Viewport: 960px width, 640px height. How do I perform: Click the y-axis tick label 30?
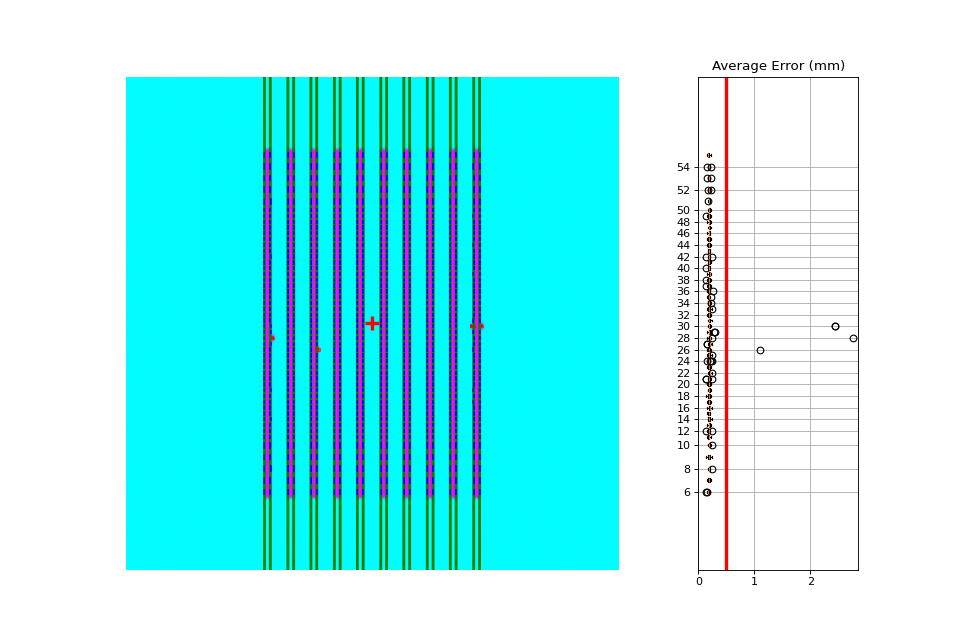point(683,326)
